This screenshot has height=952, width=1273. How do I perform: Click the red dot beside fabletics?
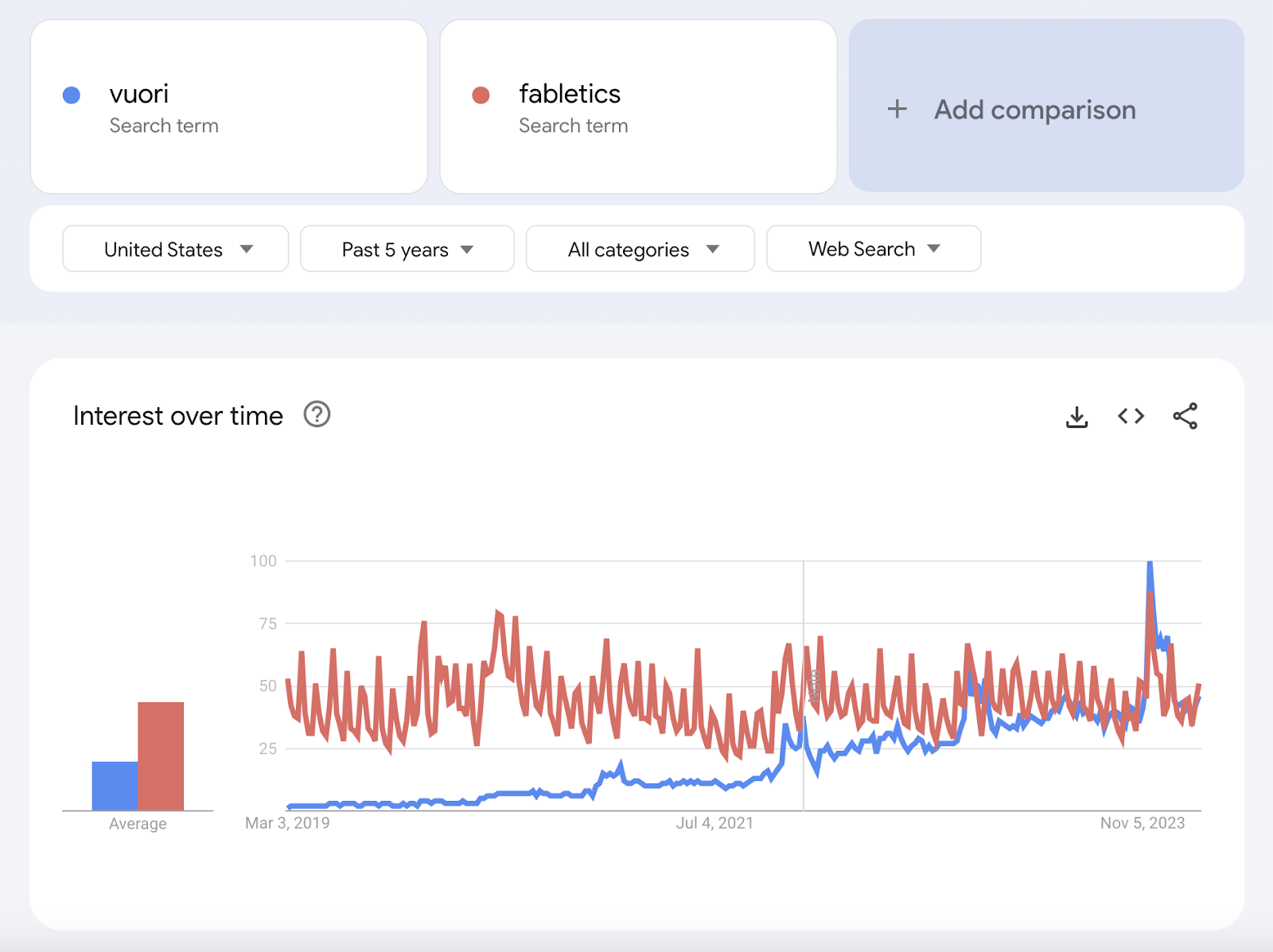pyautogui.click(x=481, y=95)
